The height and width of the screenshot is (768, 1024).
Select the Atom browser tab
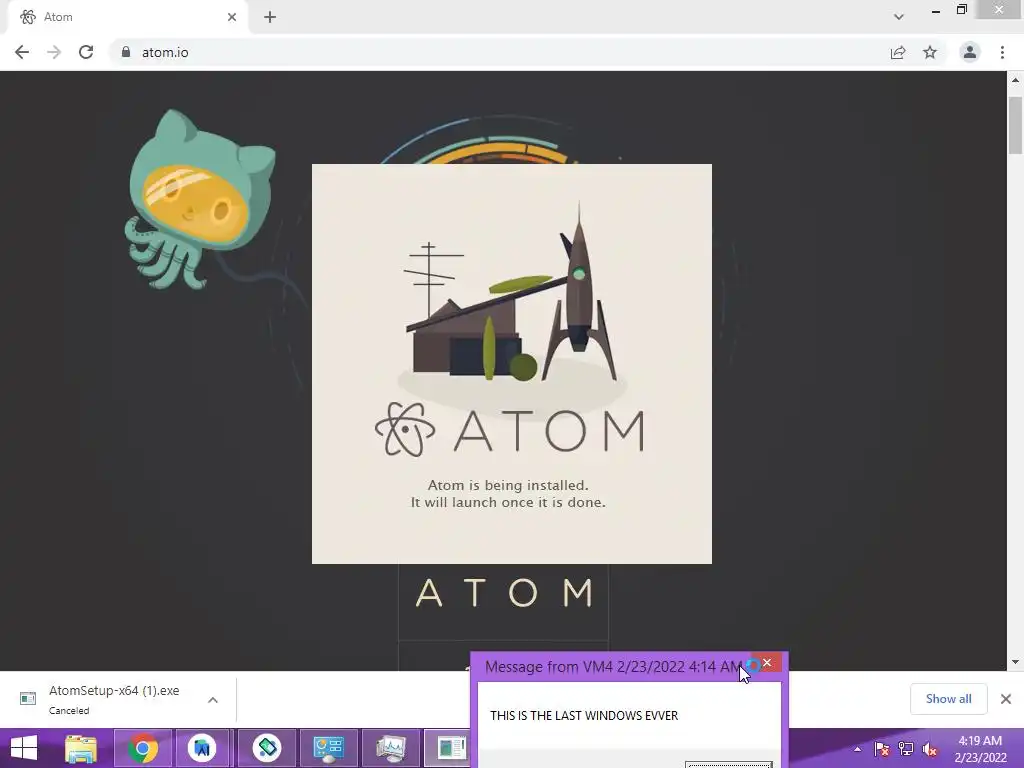pyautogui.click(x=127, y=17)
